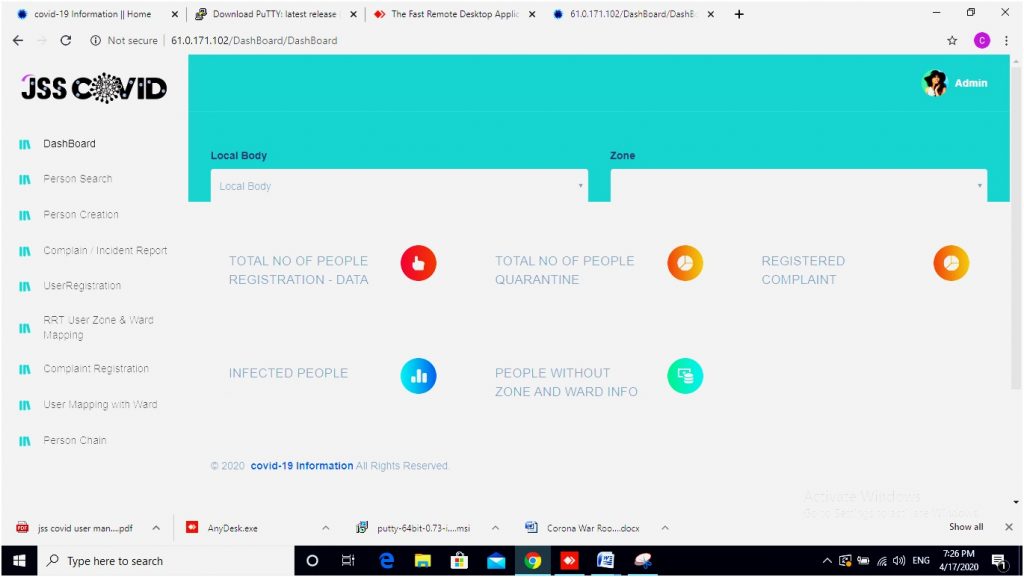Open File Explorer from the taskbar
1024x577 pixels.
423,561
